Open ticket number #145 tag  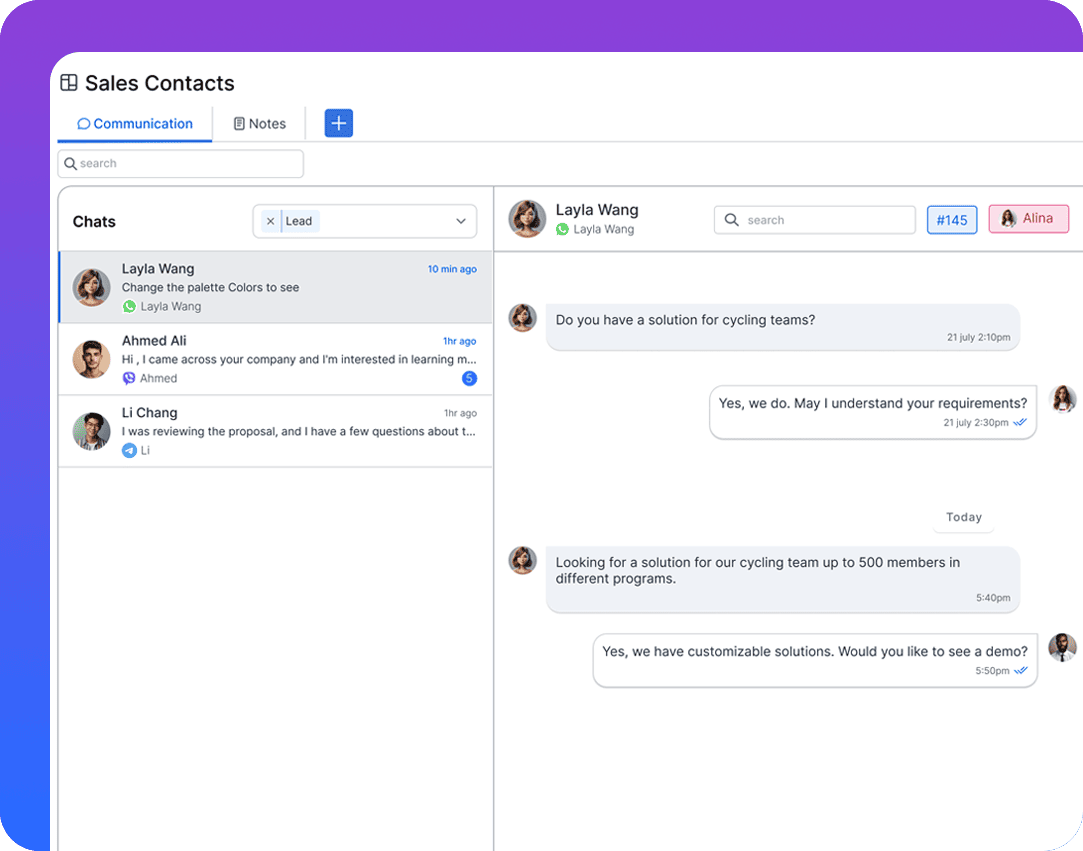951,220
